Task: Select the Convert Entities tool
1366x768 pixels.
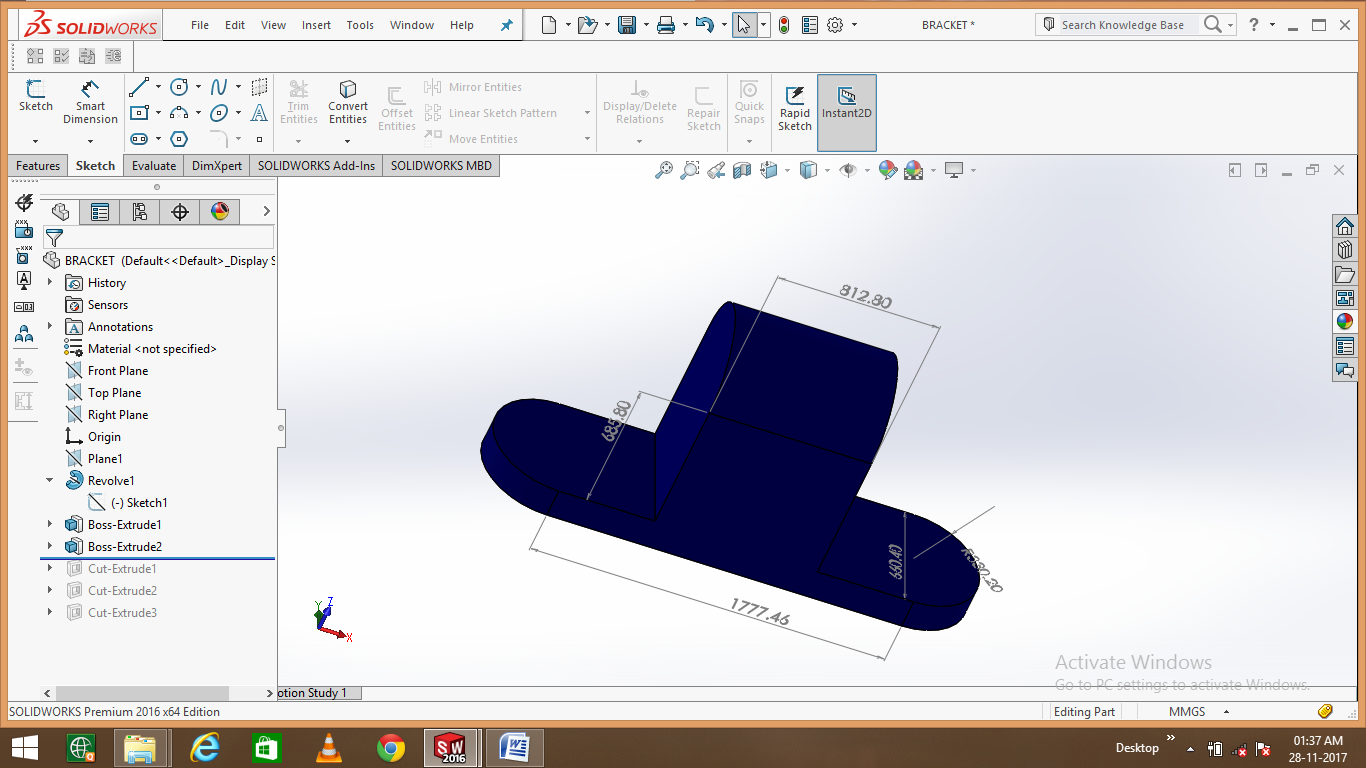Action: 347,100
